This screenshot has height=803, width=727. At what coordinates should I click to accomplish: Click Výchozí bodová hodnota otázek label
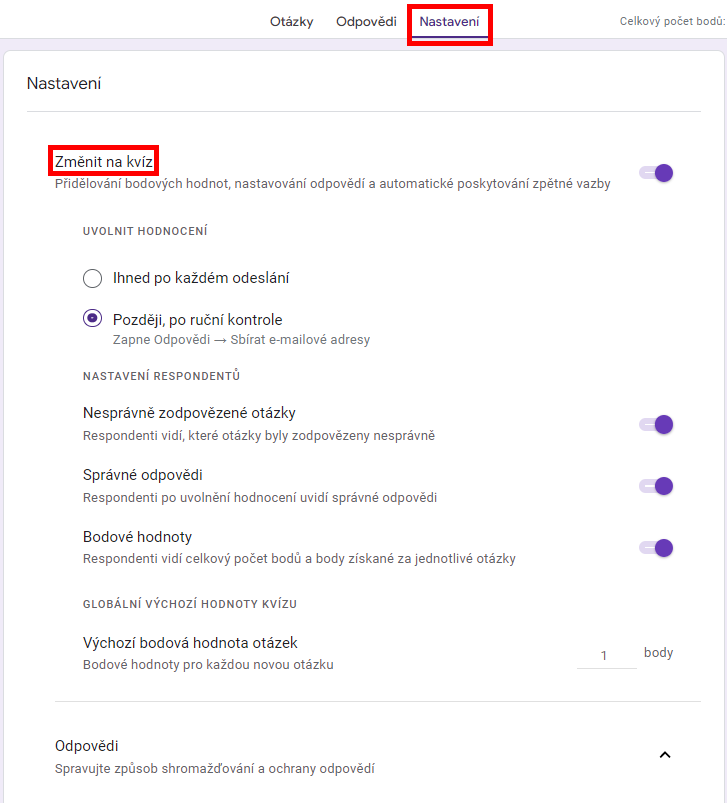click(x=190, y=643)
